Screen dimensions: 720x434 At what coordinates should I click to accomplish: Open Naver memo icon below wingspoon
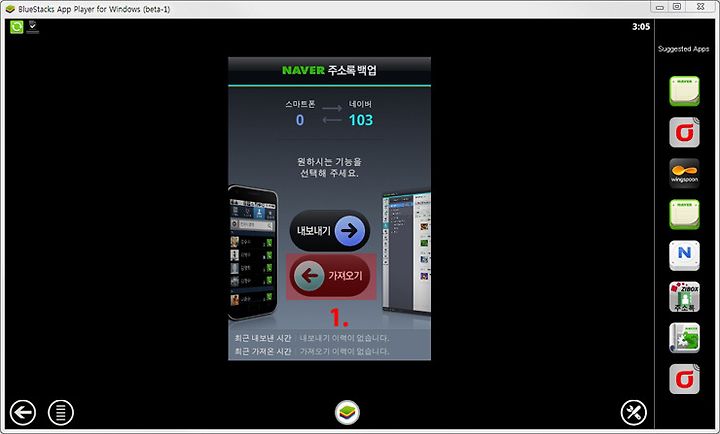coord(684,214)
